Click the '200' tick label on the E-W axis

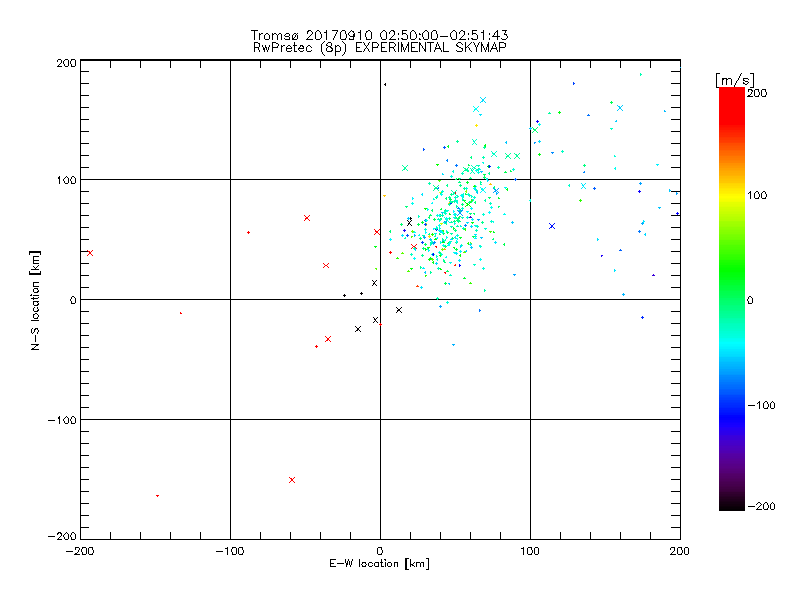click(x=680, y=551)
